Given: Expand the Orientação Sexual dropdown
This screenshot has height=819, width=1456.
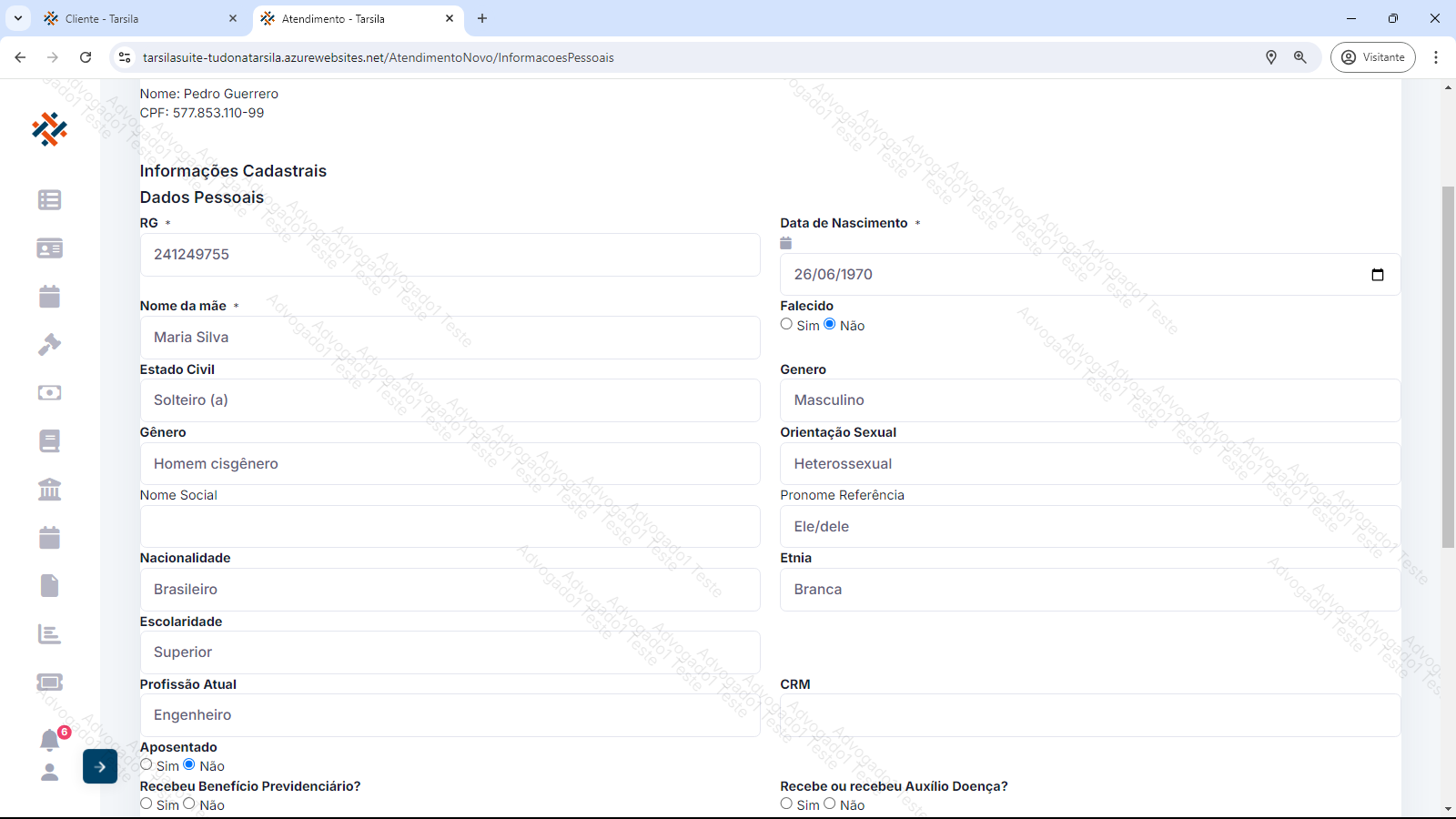Looking at the screenshot, I should pyautogui.click(x=1089, y=464).
